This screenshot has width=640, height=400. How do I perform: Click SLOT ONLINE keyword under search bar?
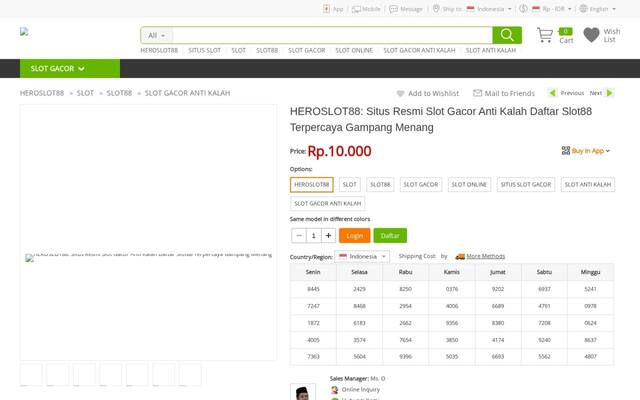354,50
